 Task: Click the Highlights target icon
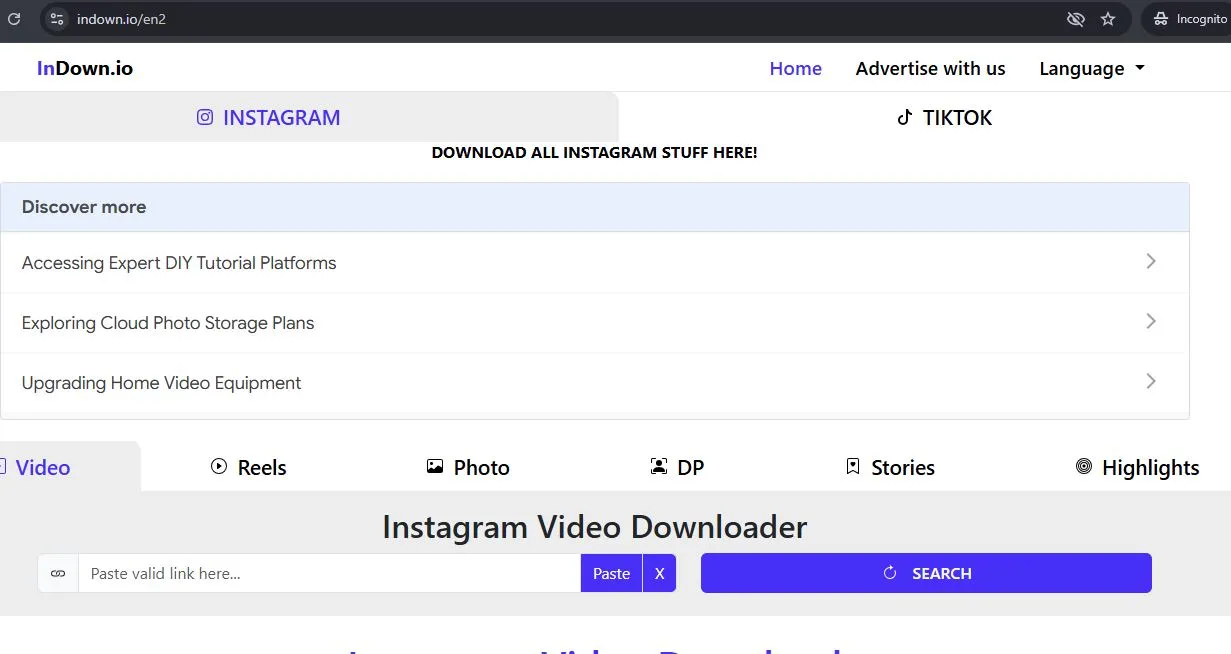(x=1084, y=466)
